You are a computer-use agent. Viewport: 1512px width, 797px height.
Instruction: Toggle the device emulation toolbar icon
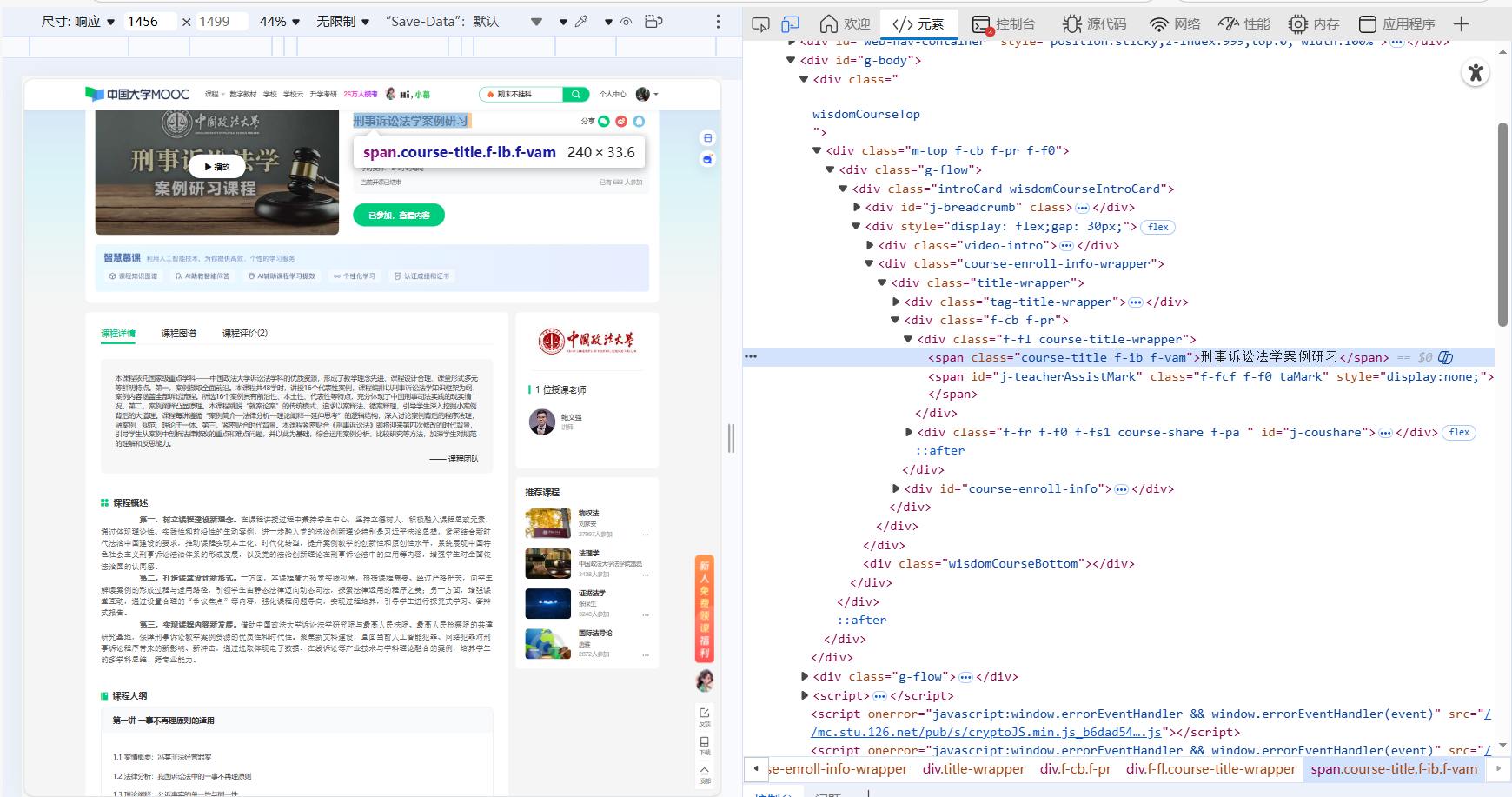tap(790, 24)
